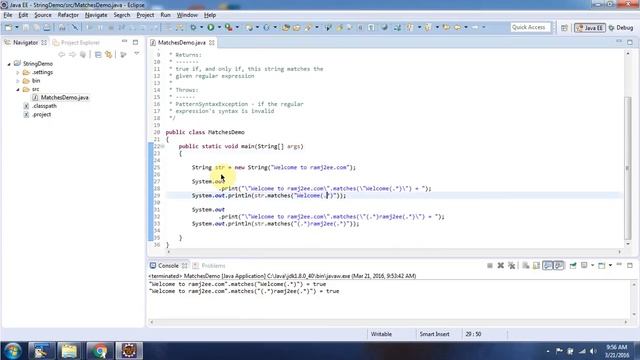
Task: Switch to Project Explorer tab
Action: click(76, 42)
